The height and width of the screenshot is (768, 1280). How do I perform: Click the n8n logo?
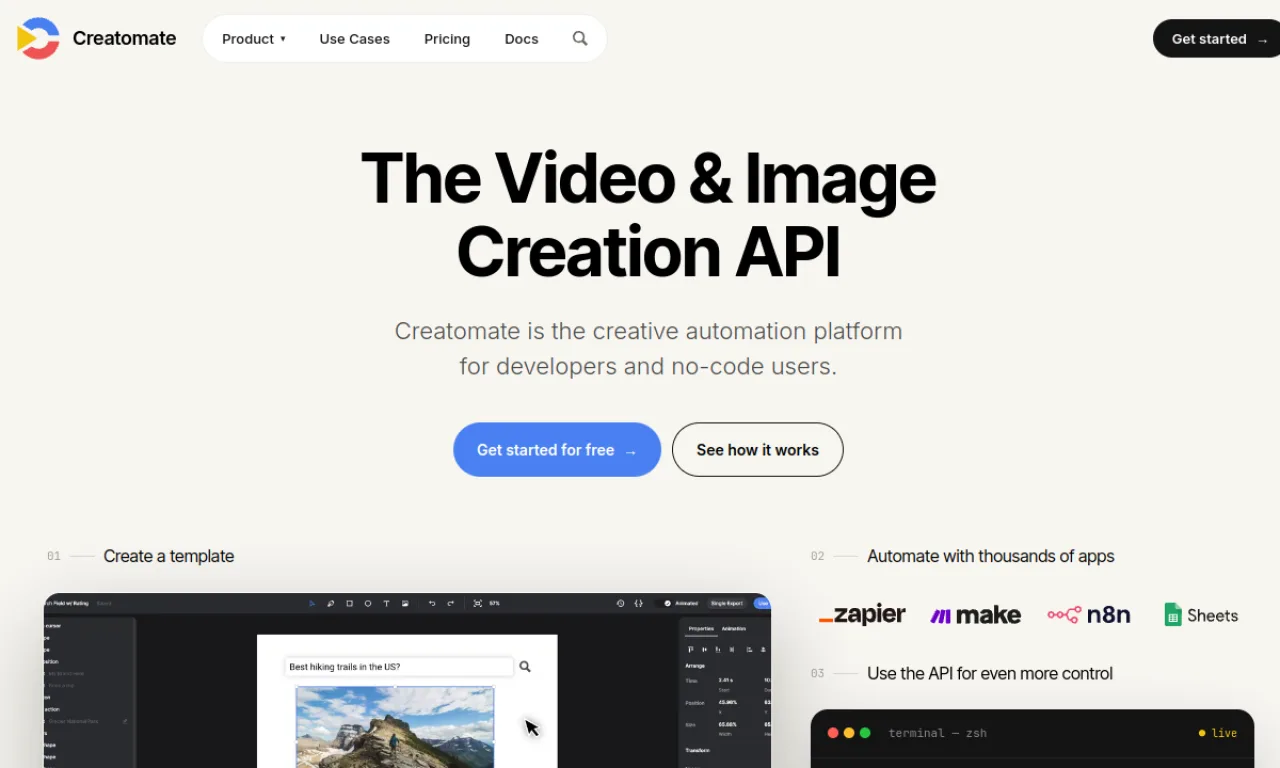click(1089, 615)
